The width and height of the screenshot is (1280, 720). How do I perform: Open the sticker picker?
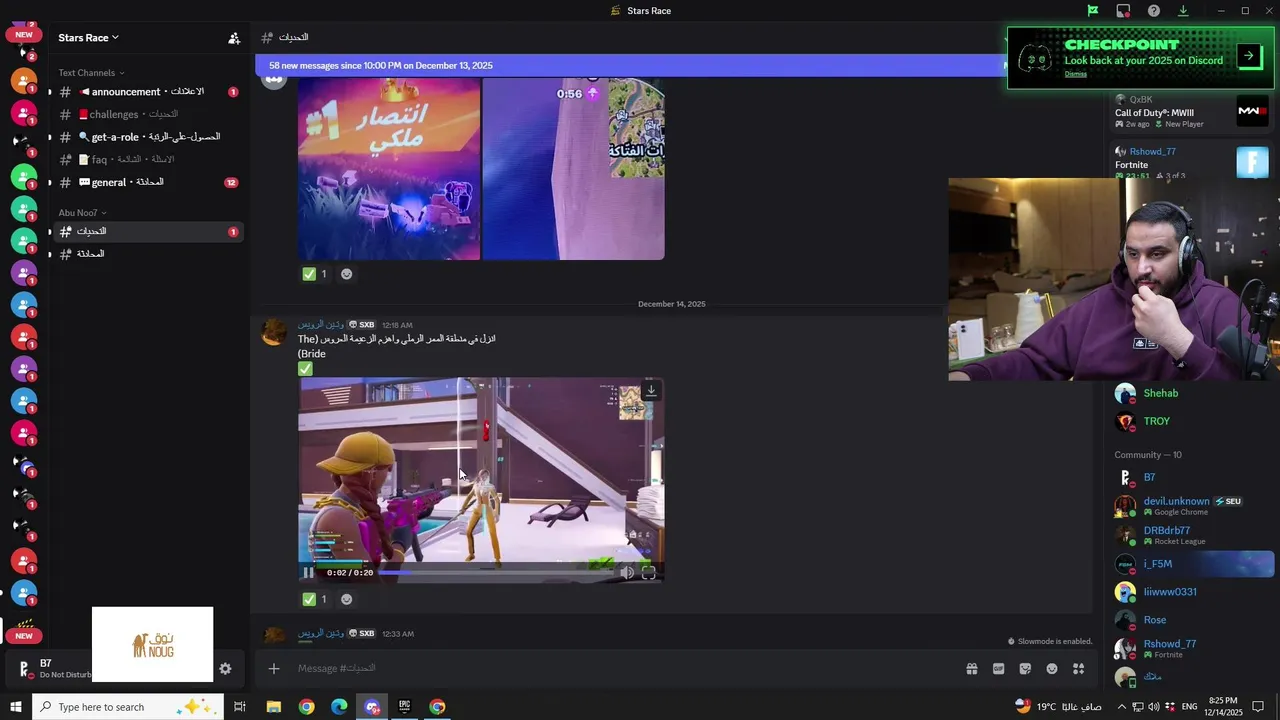coord(1025,669)
